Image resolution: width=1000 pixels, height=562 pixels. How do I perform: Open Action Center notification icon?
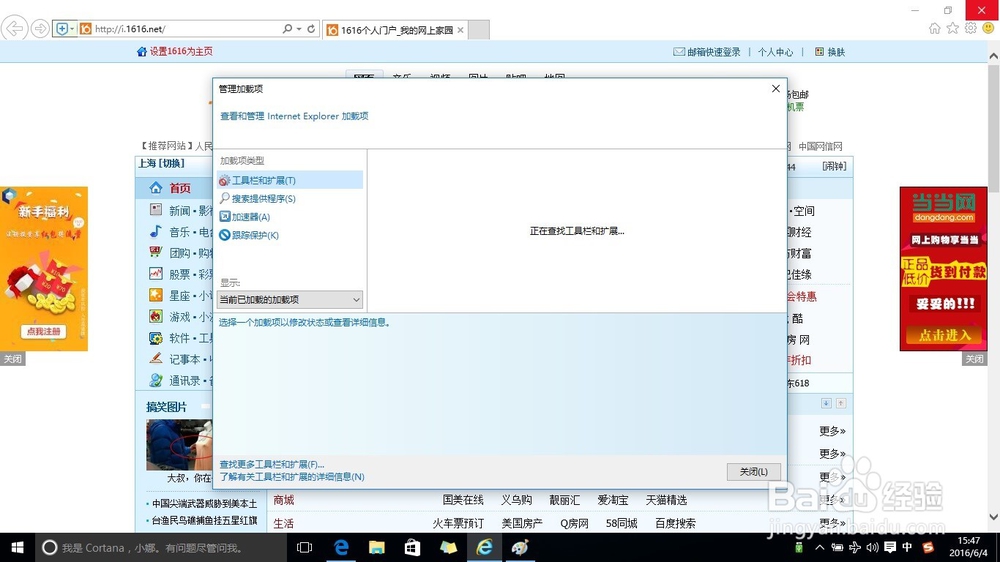click(x=890, y=547)
